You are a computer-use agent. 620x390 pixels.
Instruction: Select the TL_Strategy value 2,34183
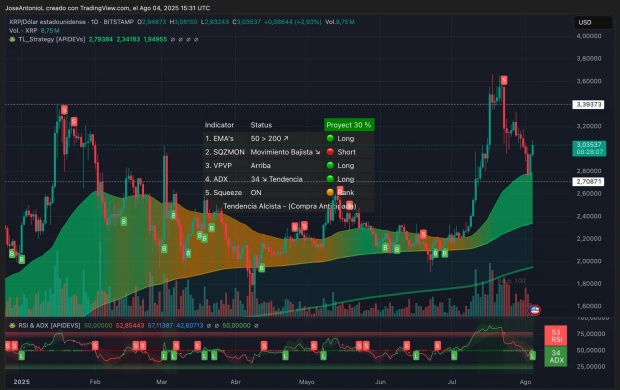(128, 40)
